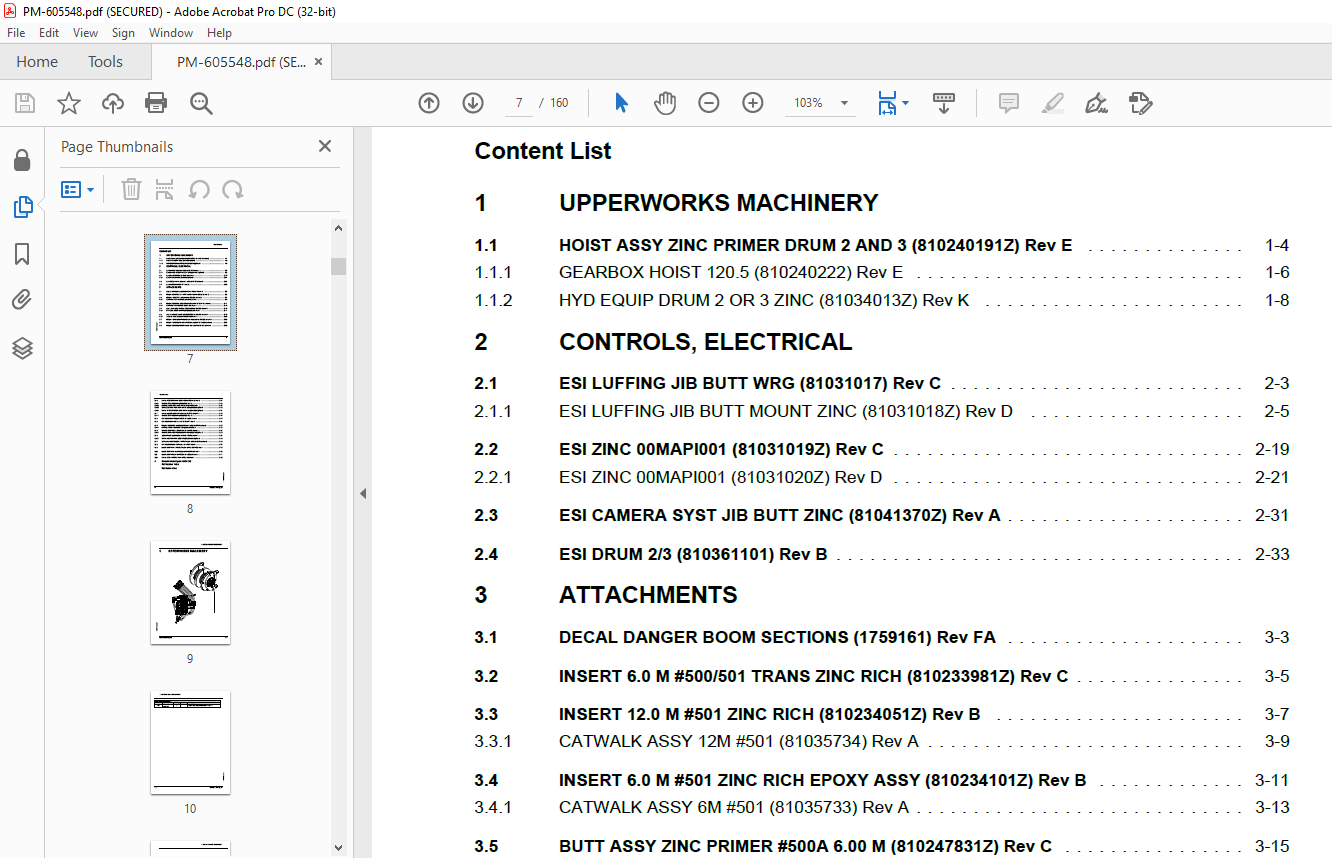The image size is (1332, 858).
Task: Show the Page Thumbnails panel icon
Action: [22, 207]
